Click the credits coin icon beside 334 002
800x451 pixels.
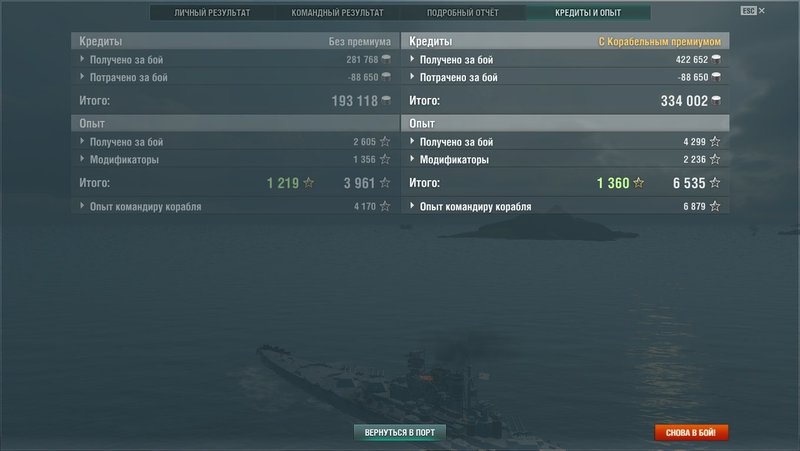(x=716, y=101)
